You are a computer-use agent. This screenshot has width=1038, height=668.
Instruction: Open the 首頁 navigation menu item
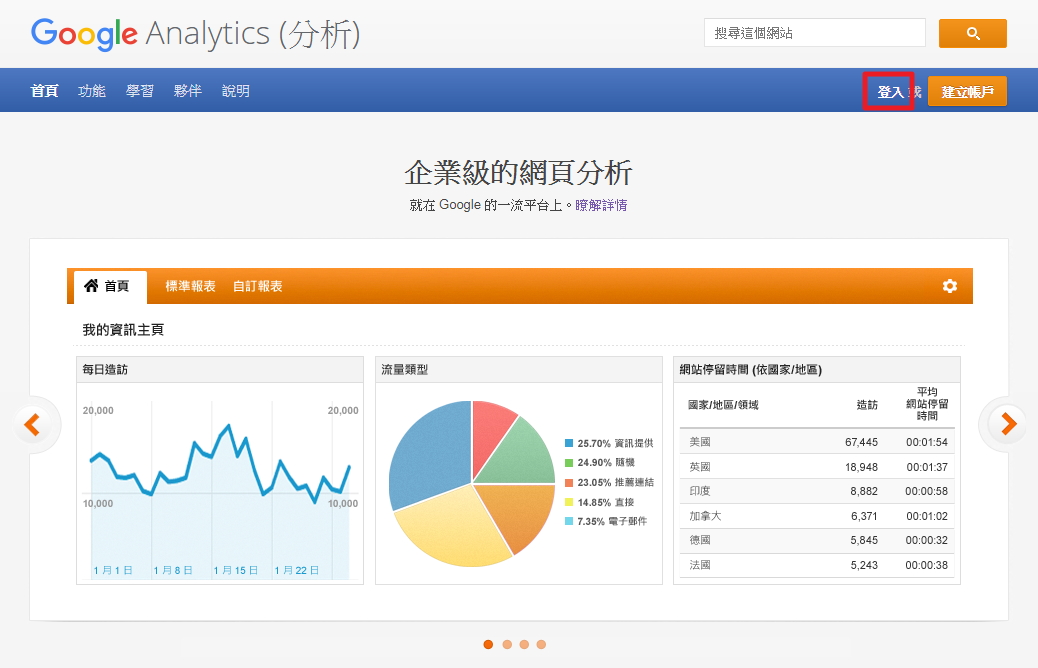pyautogui.click(x=44, y=91)
